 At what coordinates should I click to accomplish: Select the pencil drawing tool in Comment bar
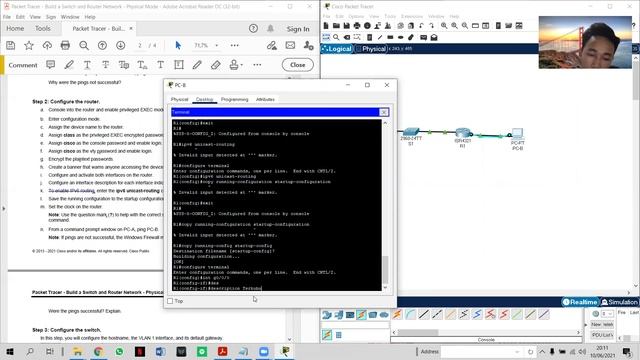[197, 65]
